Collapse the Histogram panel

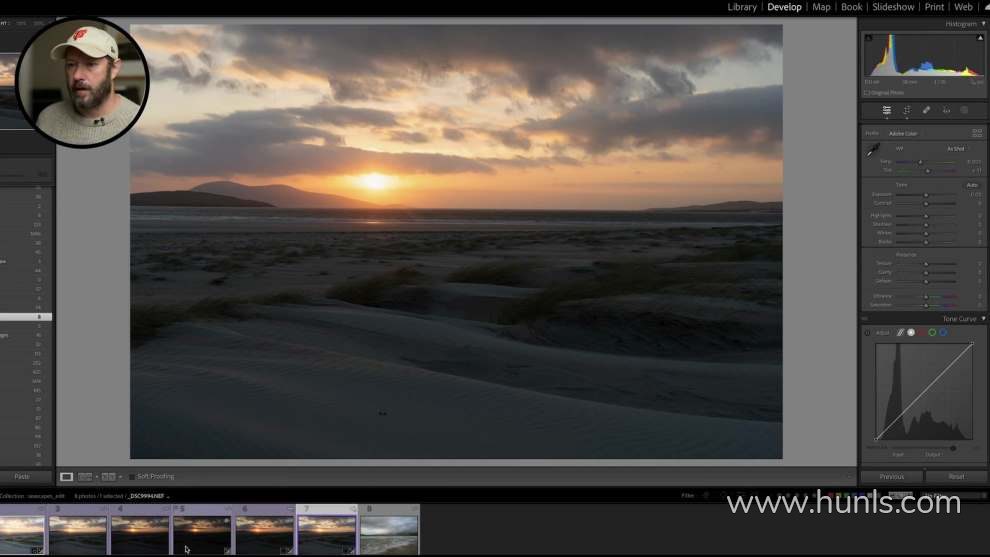click(983, 24)
